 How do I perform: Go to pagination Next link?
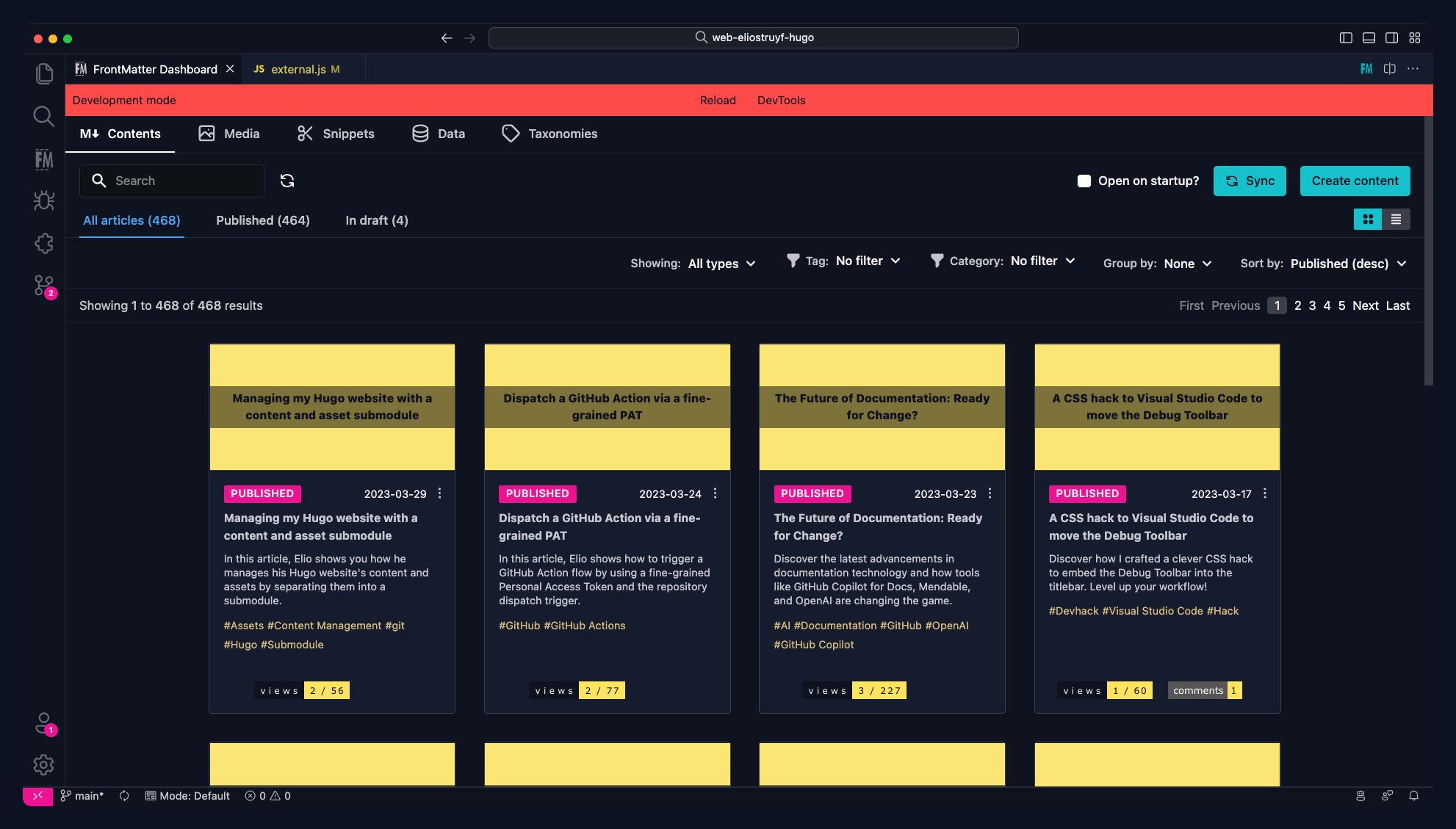pos(1365,305)
